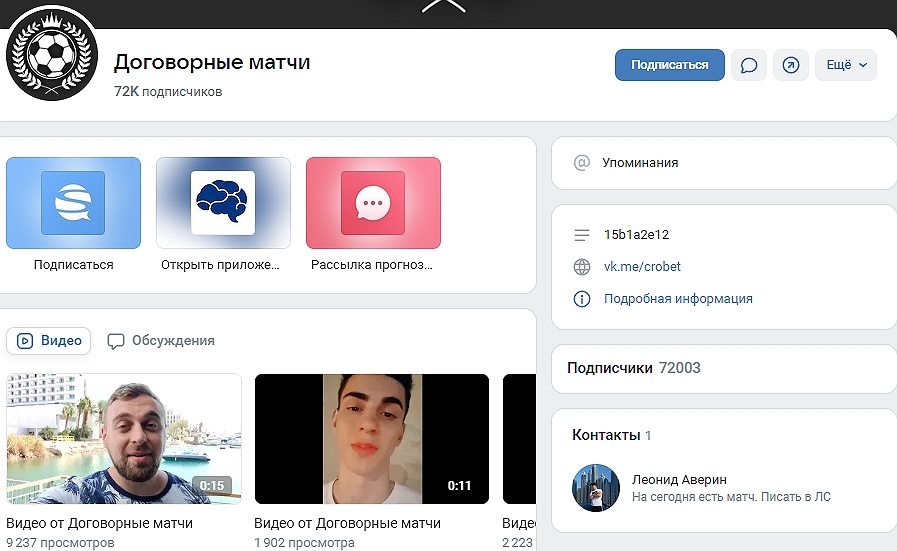
Task: Collapse the panel using the top chevron
Action: tap(444, 7)
